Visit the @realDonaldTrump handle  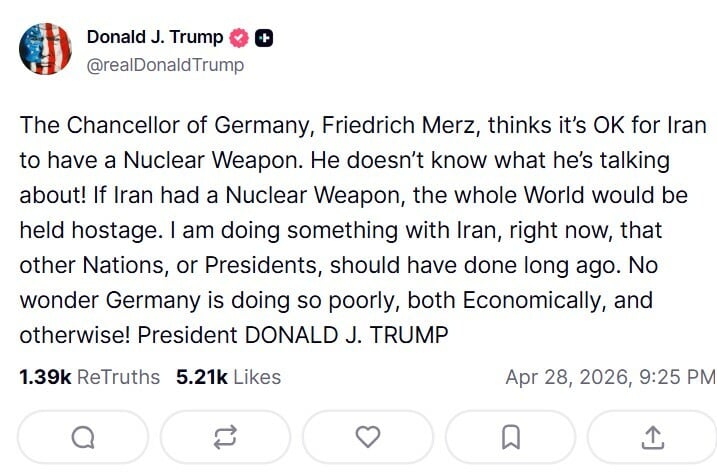[165, 65]
